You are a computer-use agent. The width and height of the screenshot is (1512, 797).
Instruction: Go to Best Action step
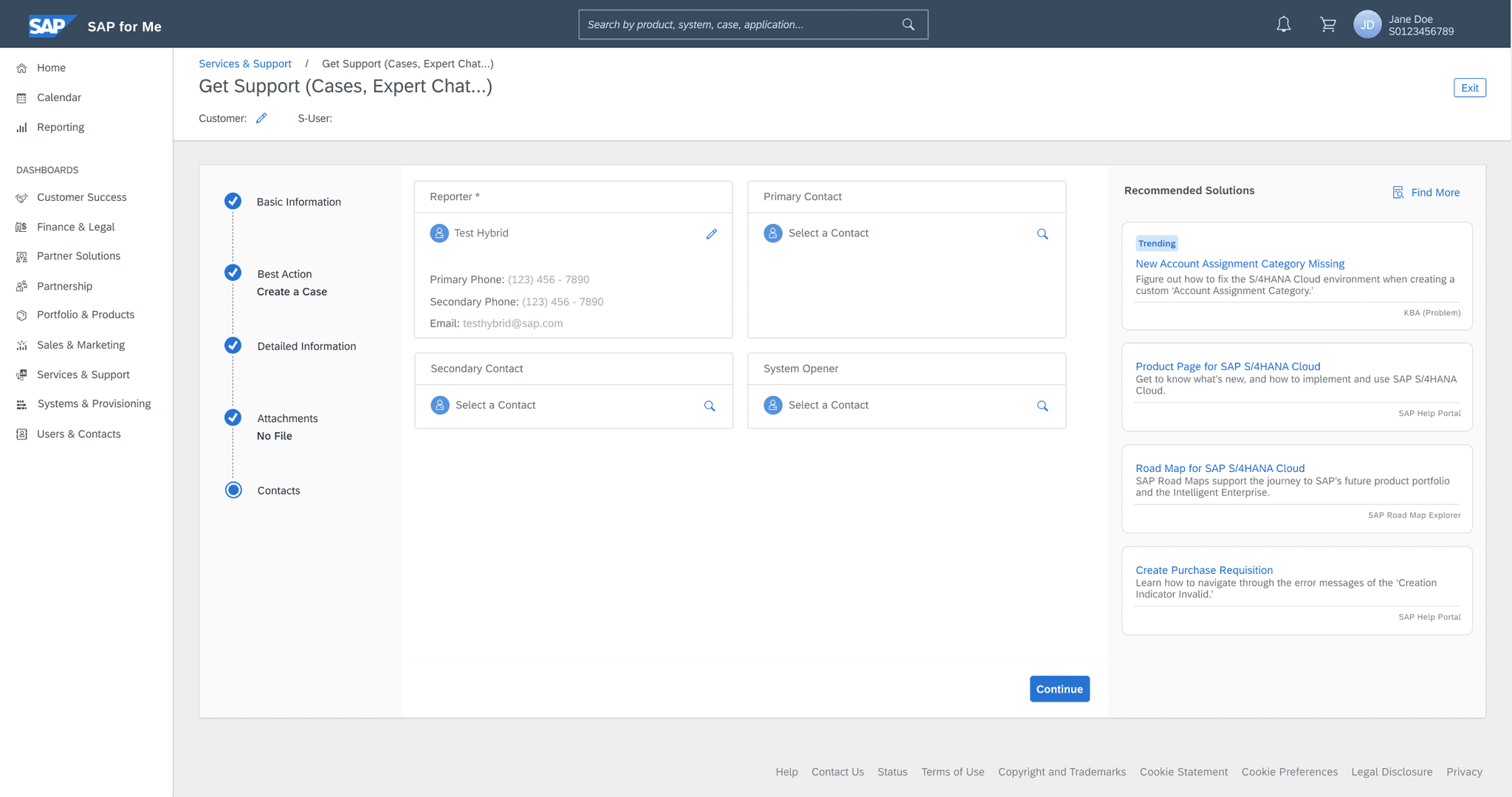tap(284, 274)
